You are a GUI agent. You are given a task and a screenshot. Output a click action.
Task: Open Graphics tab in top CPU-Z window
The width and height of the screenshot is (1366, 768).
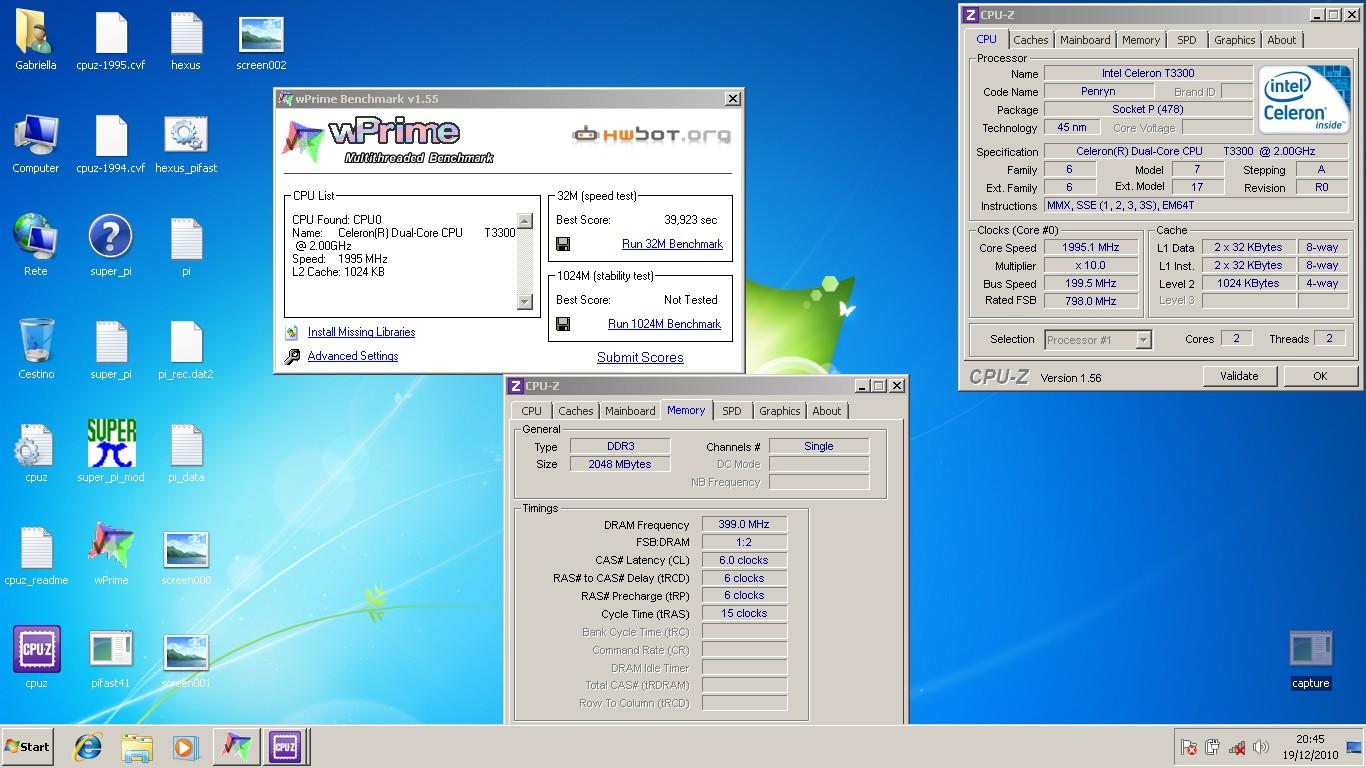(x=1235, y=40)
